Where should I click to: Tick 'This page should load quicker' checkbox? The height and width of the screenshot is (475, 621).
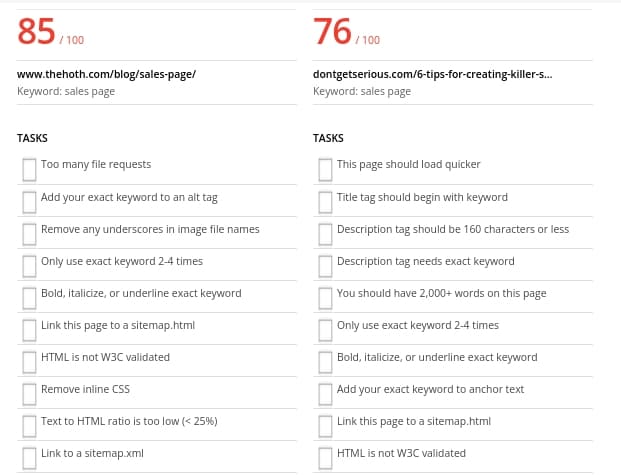325,169
